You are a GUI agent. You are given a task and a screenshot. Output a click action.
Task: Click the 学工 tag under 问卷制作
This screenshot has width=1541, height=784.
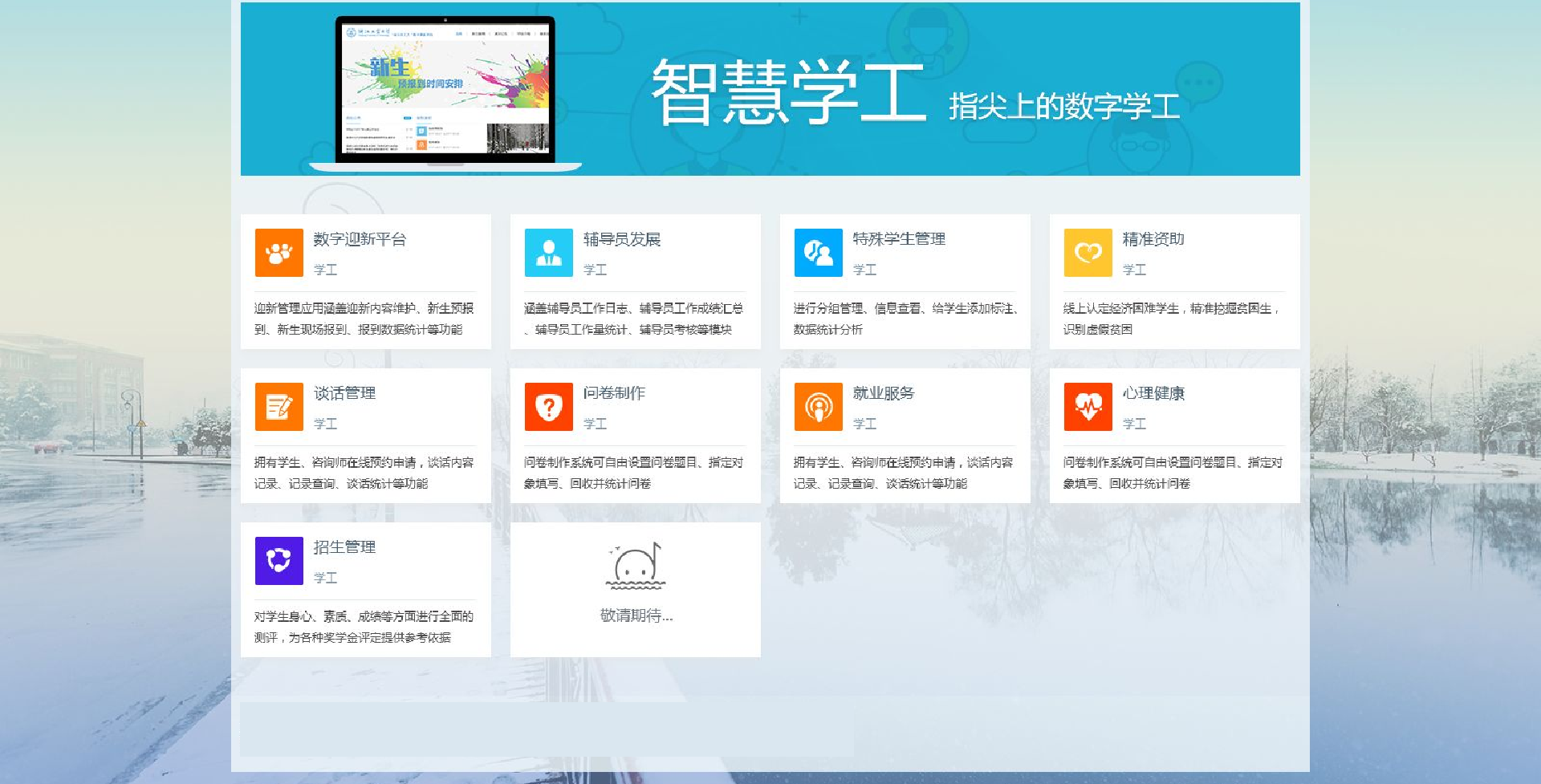pyautogui.click(x=595, y=424)
